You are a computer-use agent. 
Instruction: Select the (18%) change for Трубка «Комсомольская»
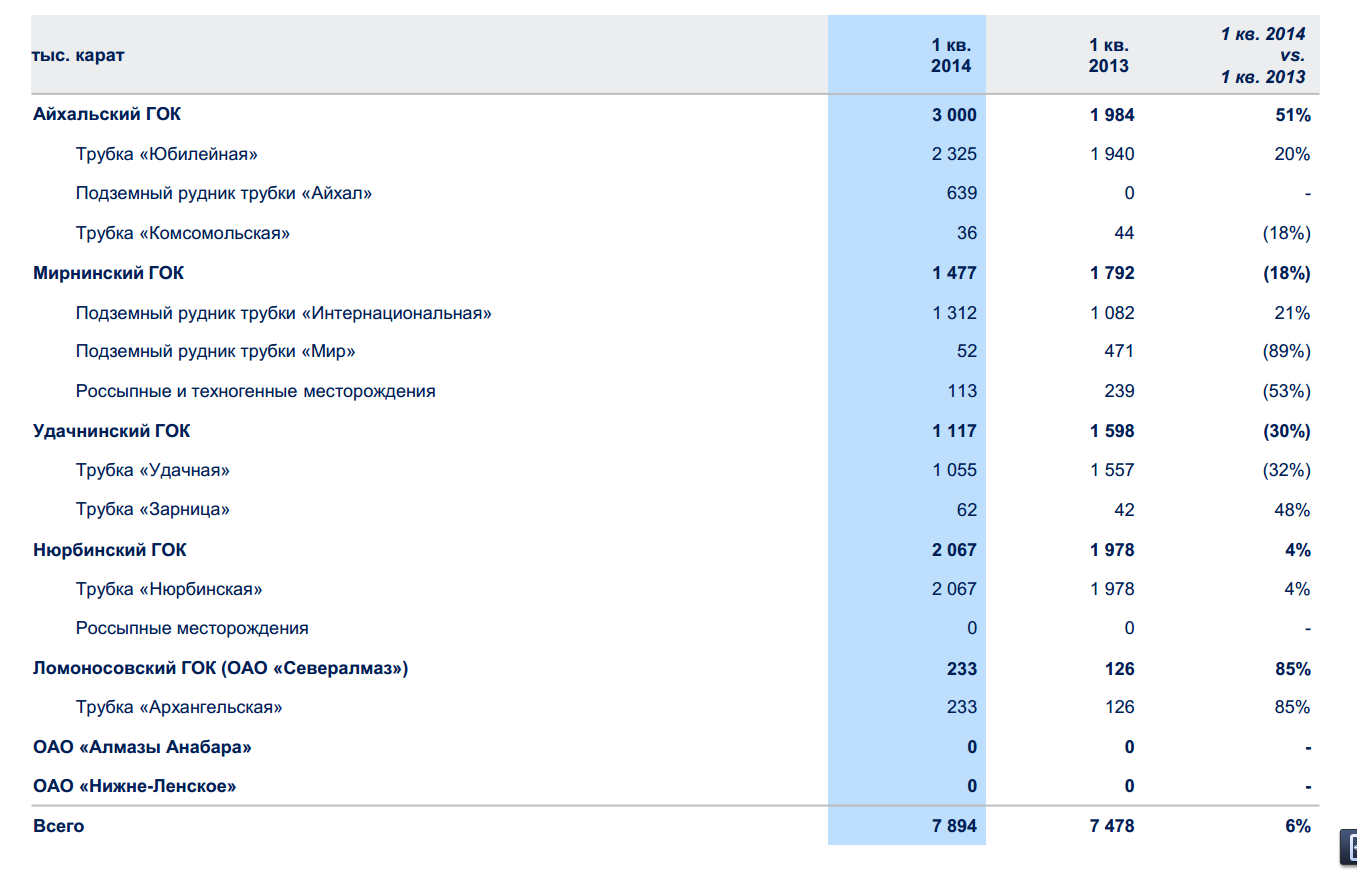(1286, 233)
